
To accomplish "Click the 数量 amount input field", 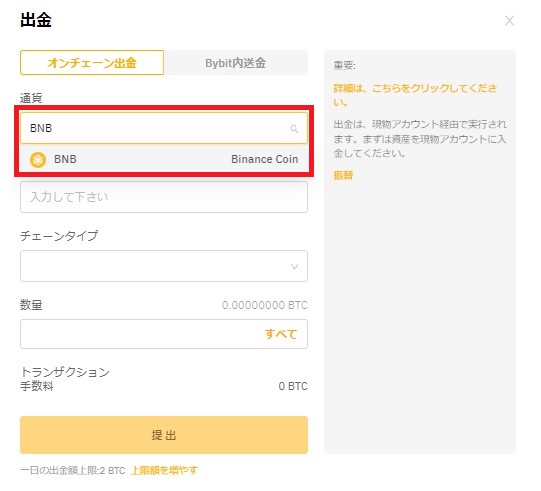I will (x=164, y=334).
